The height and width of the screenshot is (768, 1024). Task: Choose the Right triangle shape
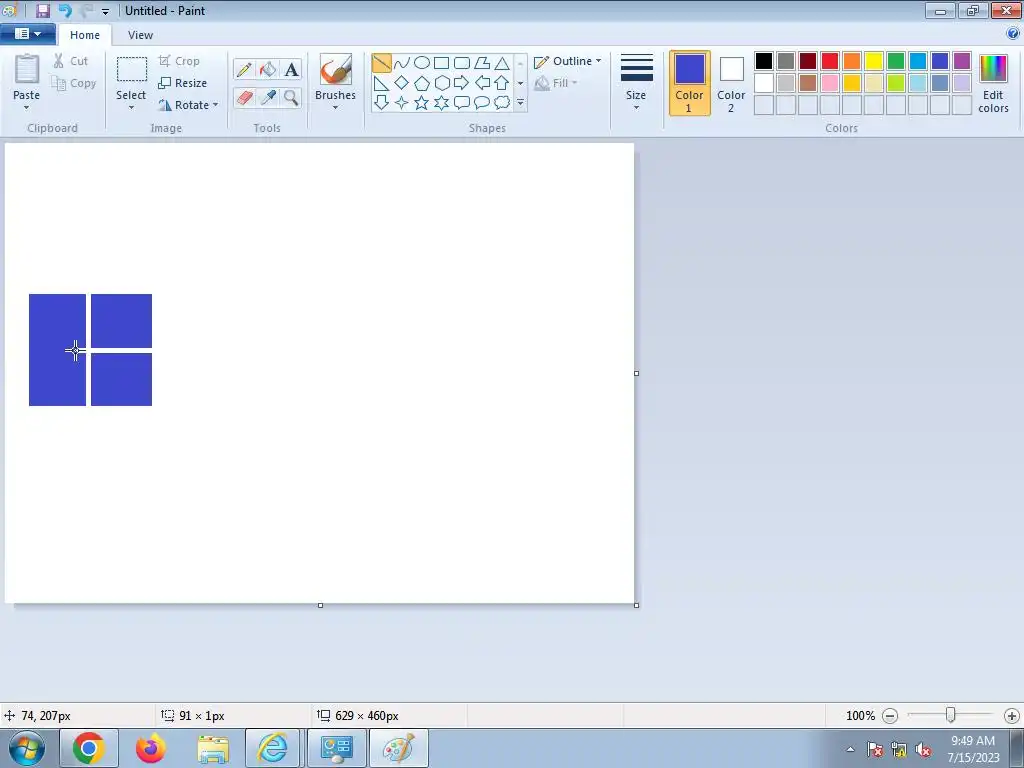pos(381,83)
